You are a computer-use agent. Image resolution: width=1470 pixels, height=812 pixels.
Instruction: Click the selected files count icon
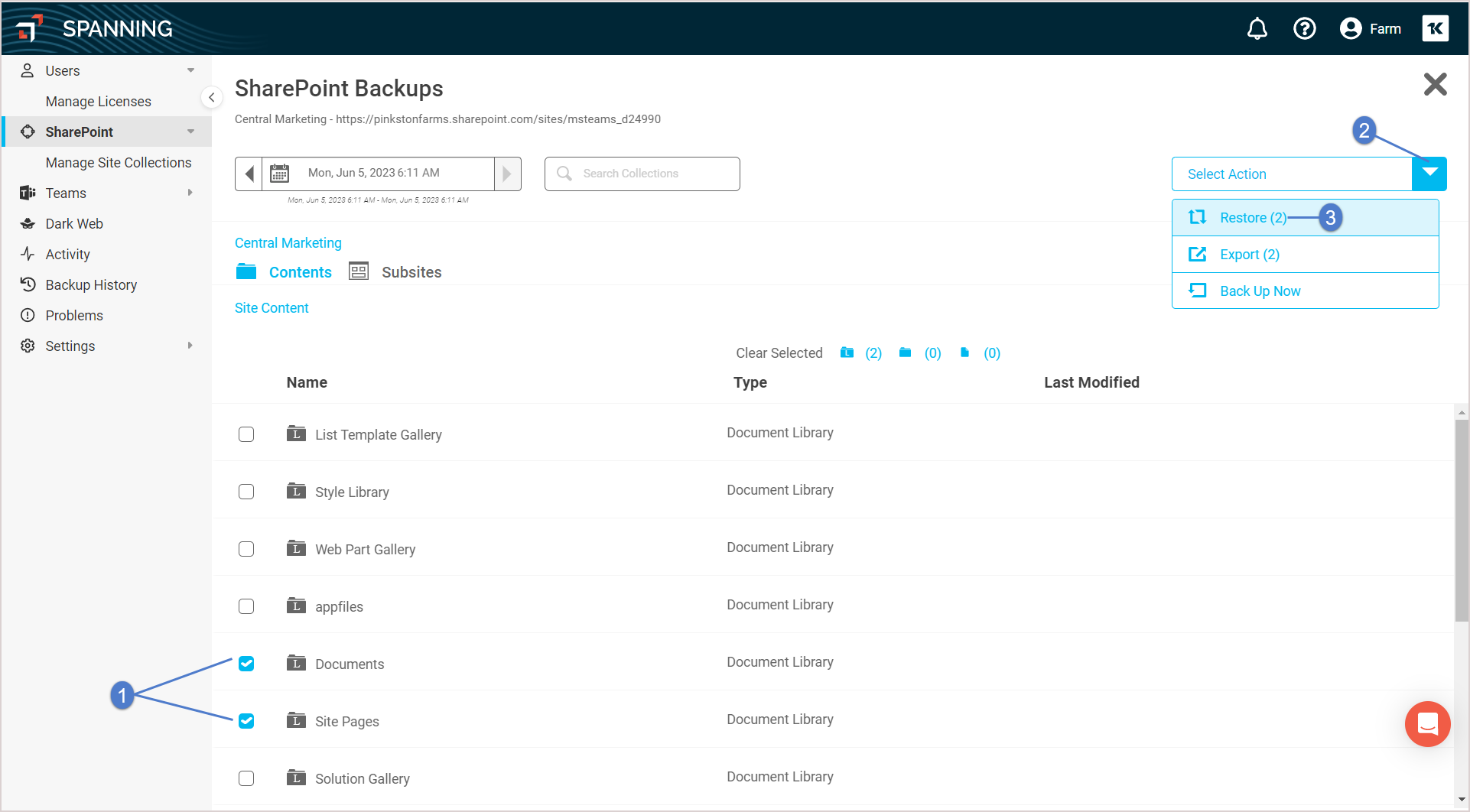point(964,352)
